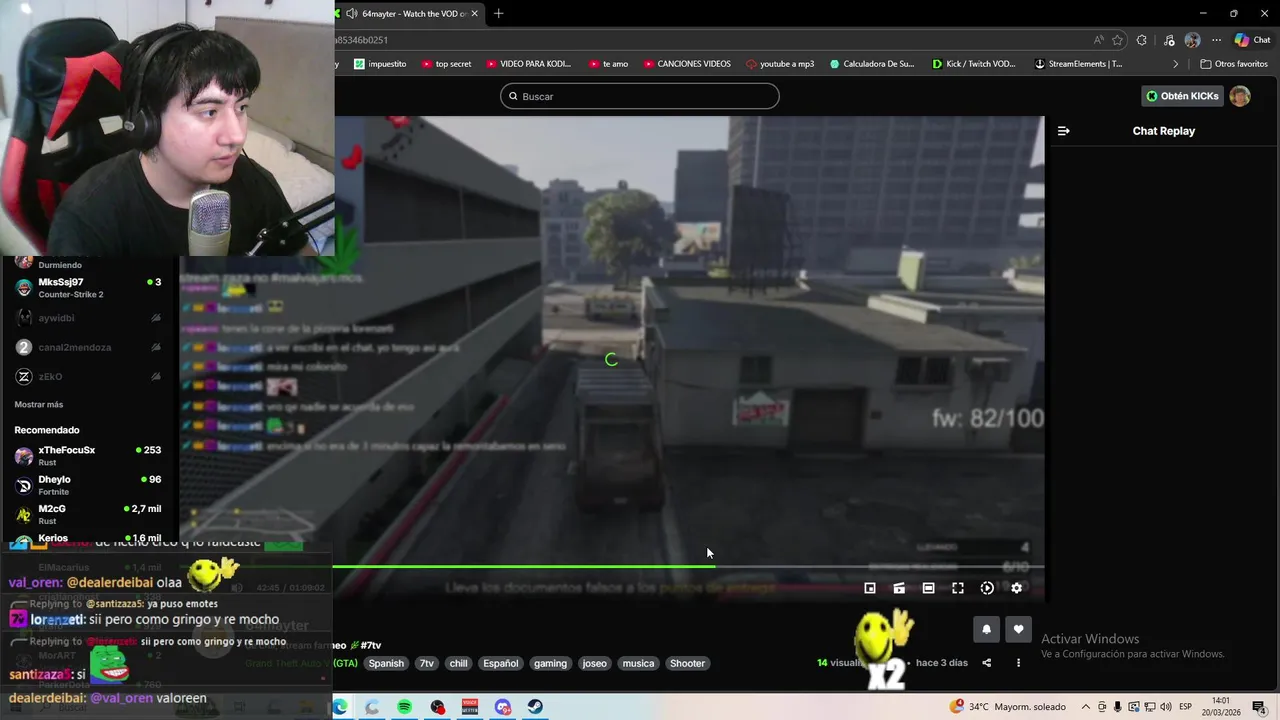Open the Kick / Twitch VOD bookmark

coord(973,64)
